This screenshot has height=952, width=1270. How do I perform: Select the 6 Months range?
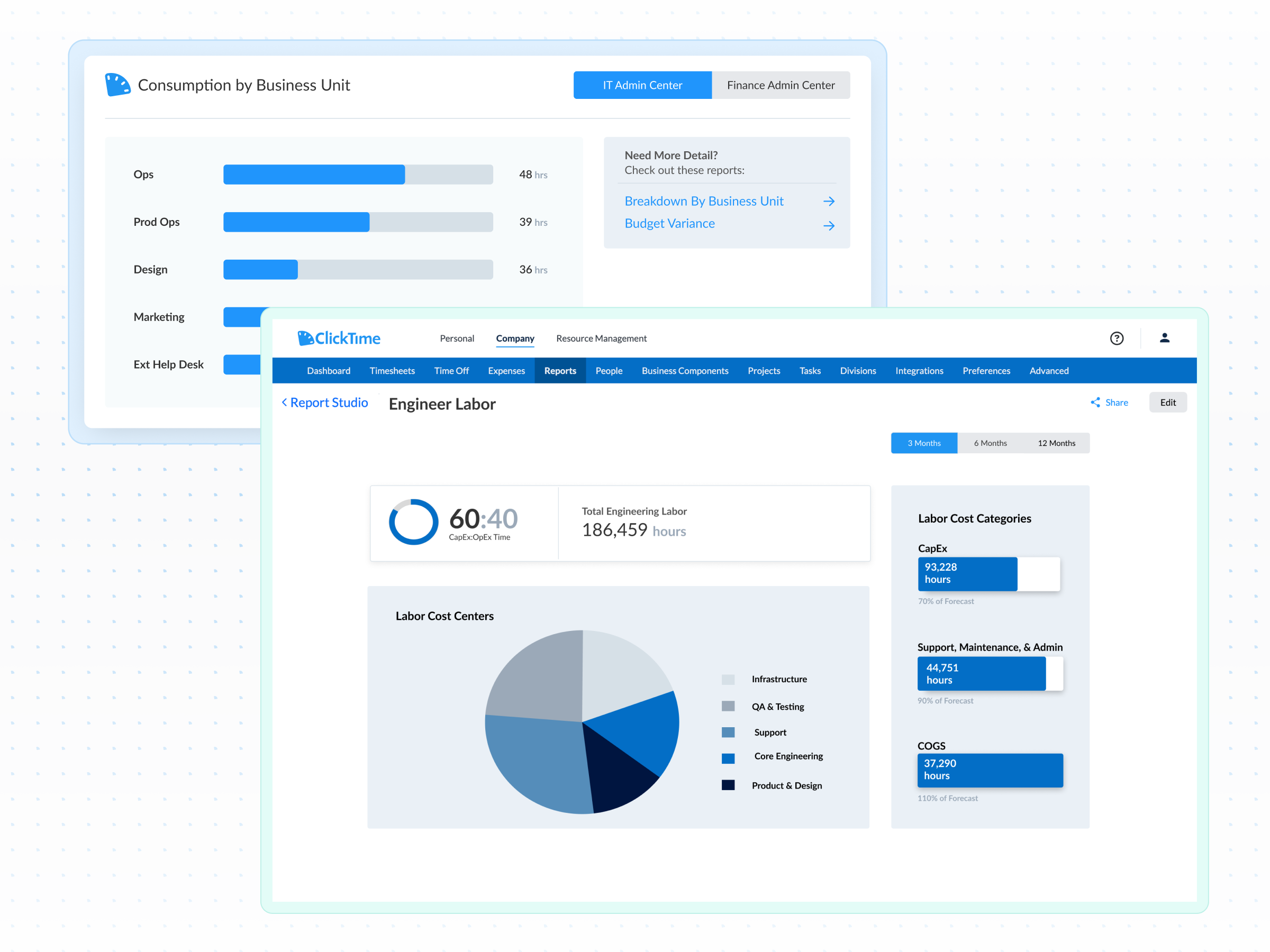(990, 443)
